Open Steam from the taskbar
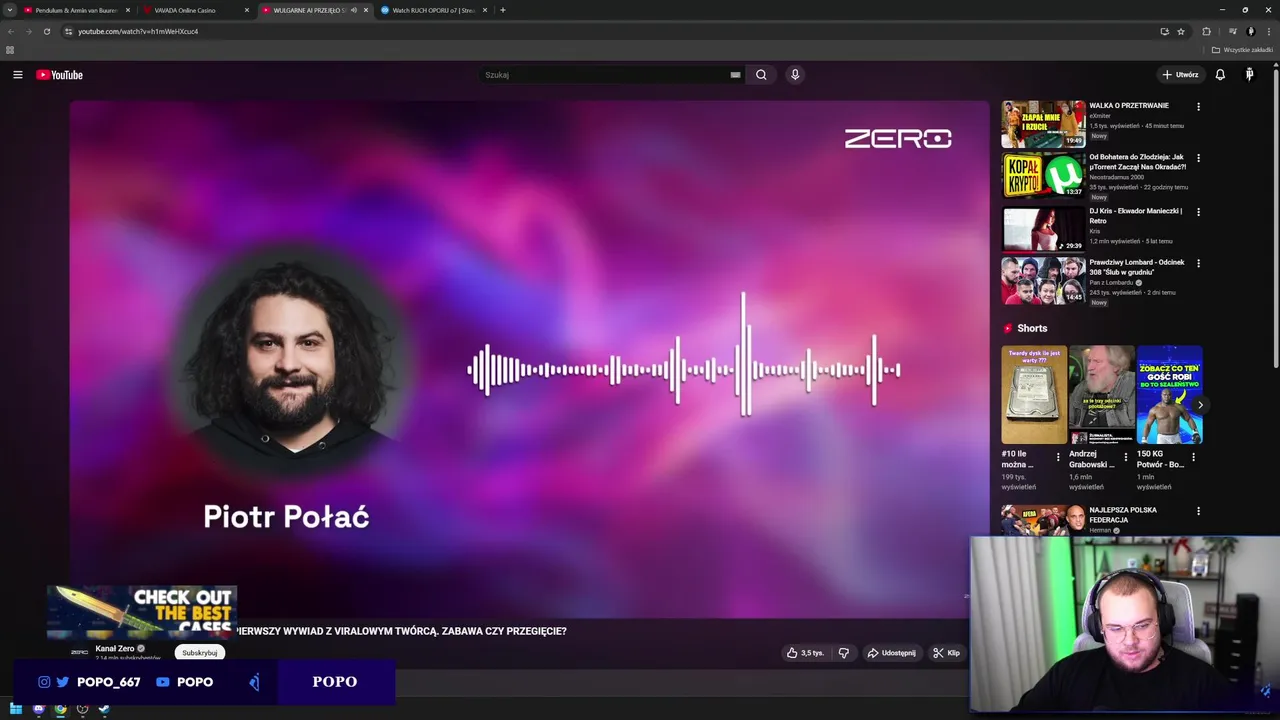1280x720 pixels. click(103, 709)
